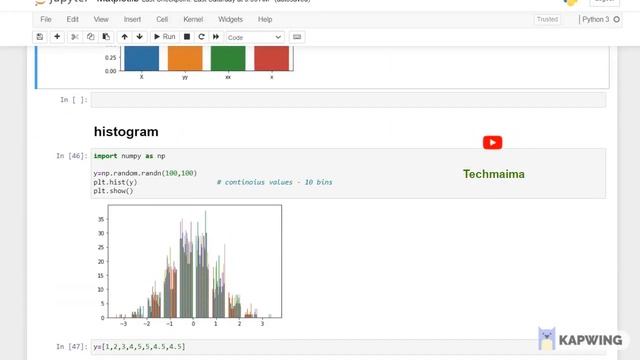Click the kernel idle circle icon
This screenshot has height=360, width=640.
[616, 19]
